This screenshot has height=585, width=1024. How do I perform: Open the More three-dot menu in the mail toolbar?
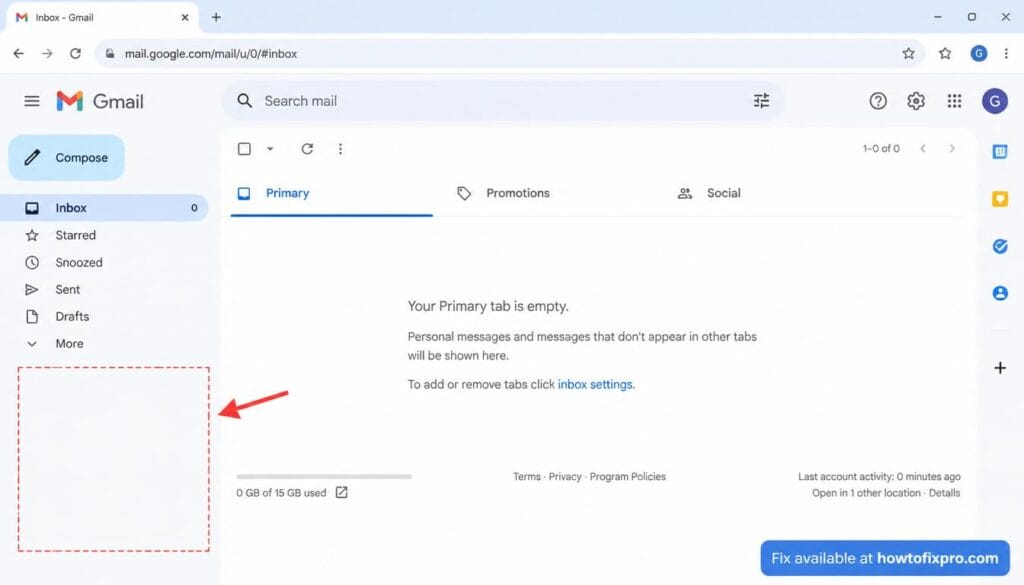(x=340, y=149)
